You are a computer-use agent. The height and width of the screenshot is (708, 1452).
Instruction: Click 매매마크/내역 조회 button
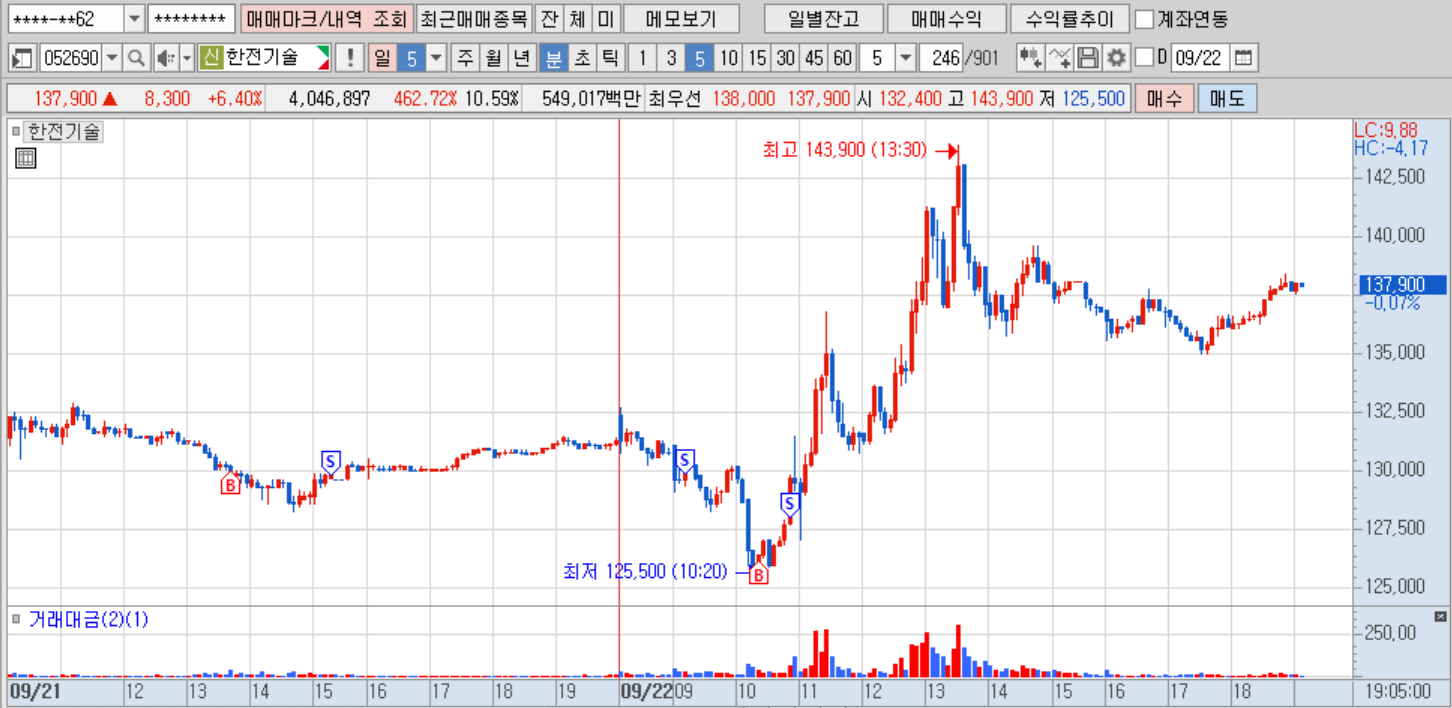[x=326, y=19]
